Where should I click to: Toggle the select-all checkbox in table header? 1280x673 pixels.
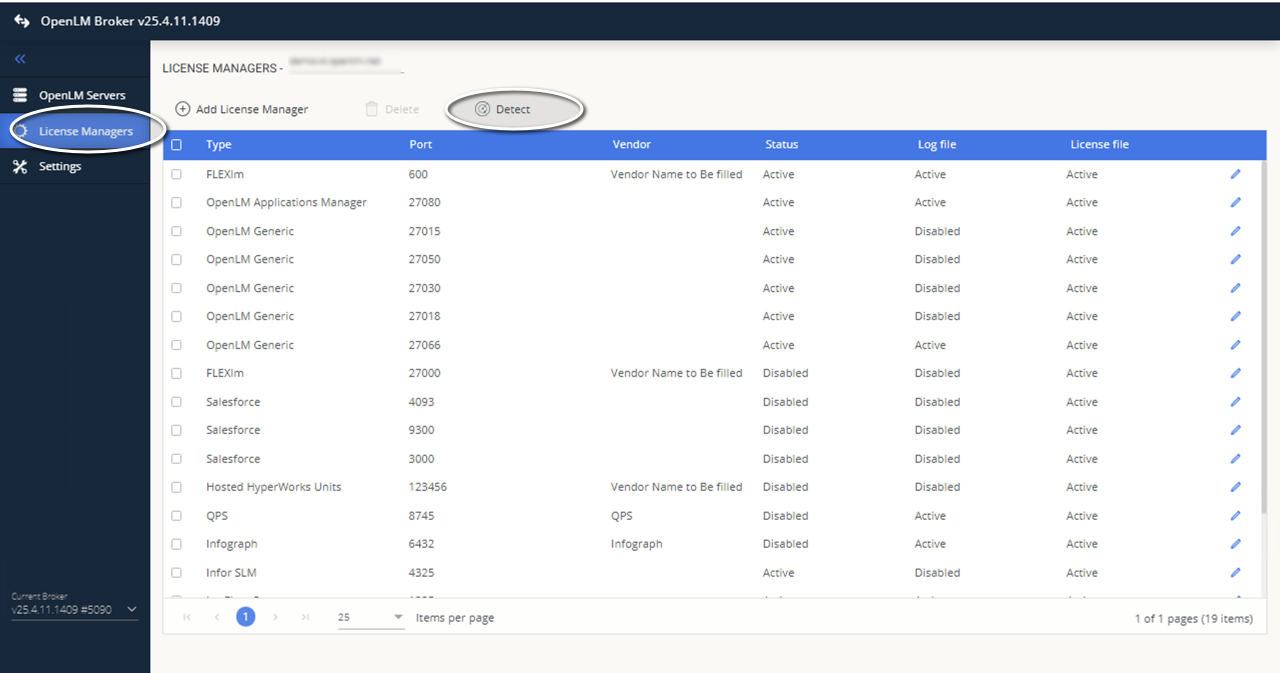(x=177, y=144)
